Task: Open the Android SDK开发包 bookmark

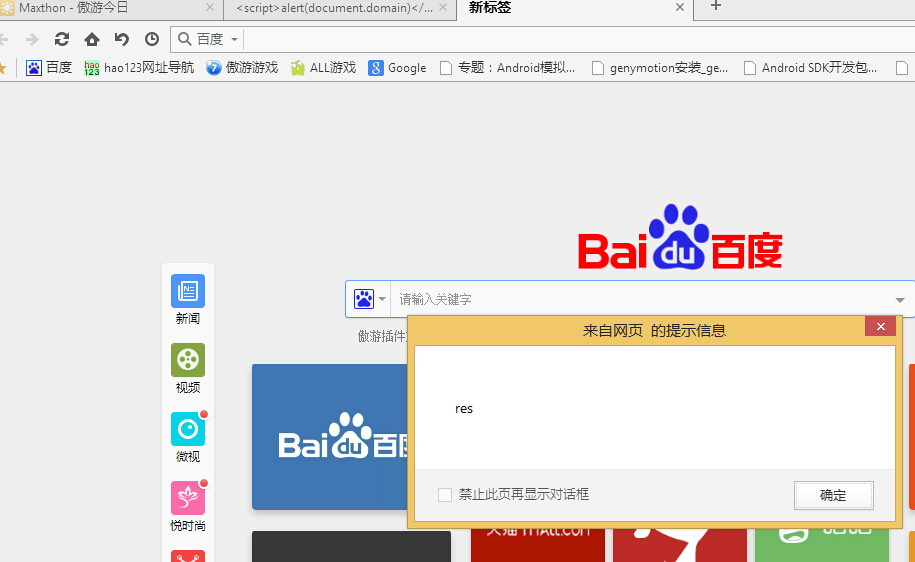Action: [x=811, y=68]
